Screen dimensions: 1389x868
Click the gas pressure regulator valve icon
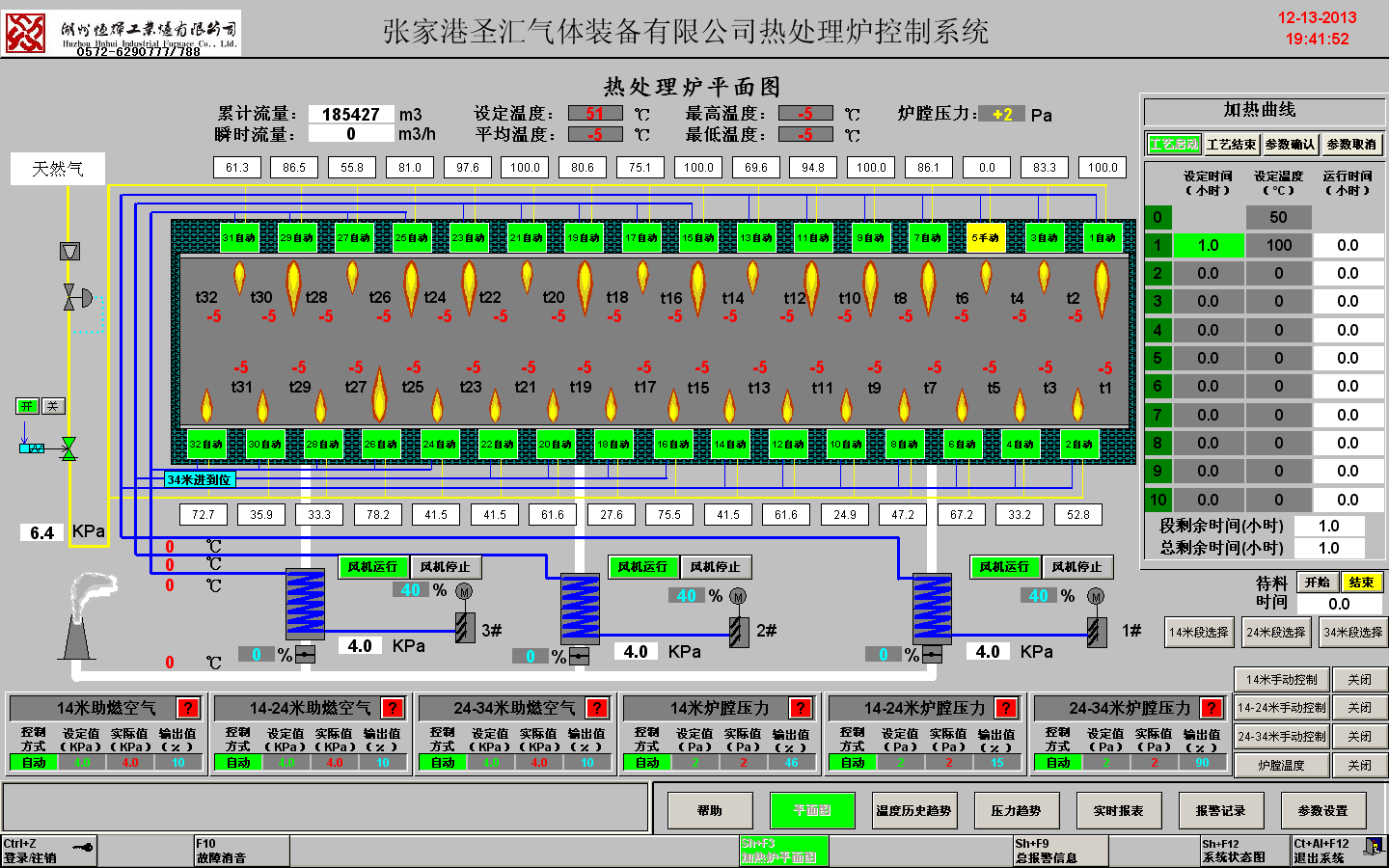(75, 298)
